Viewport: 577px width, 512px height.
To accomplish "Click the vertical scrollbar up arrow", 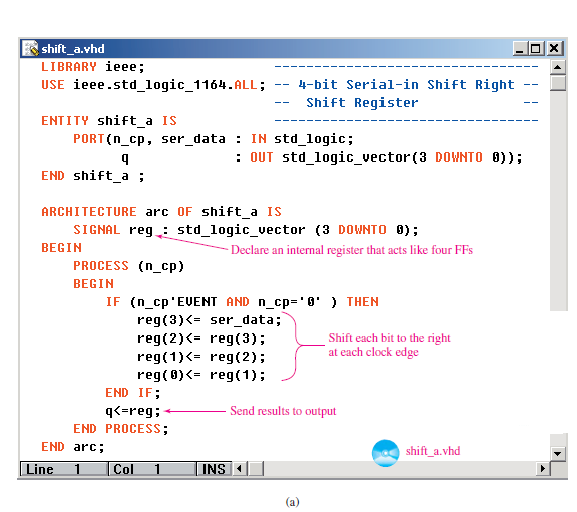I will (x=558, y=67).
